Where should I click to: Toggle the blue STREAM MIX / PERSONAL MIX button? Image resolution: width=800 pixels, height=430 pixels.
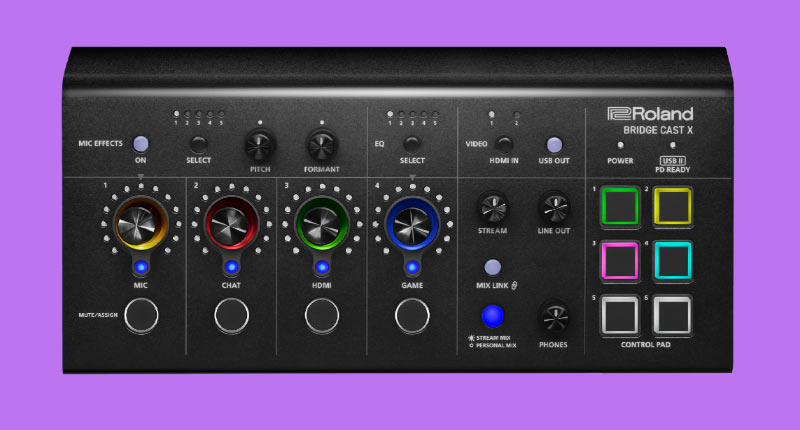[492, 316]
